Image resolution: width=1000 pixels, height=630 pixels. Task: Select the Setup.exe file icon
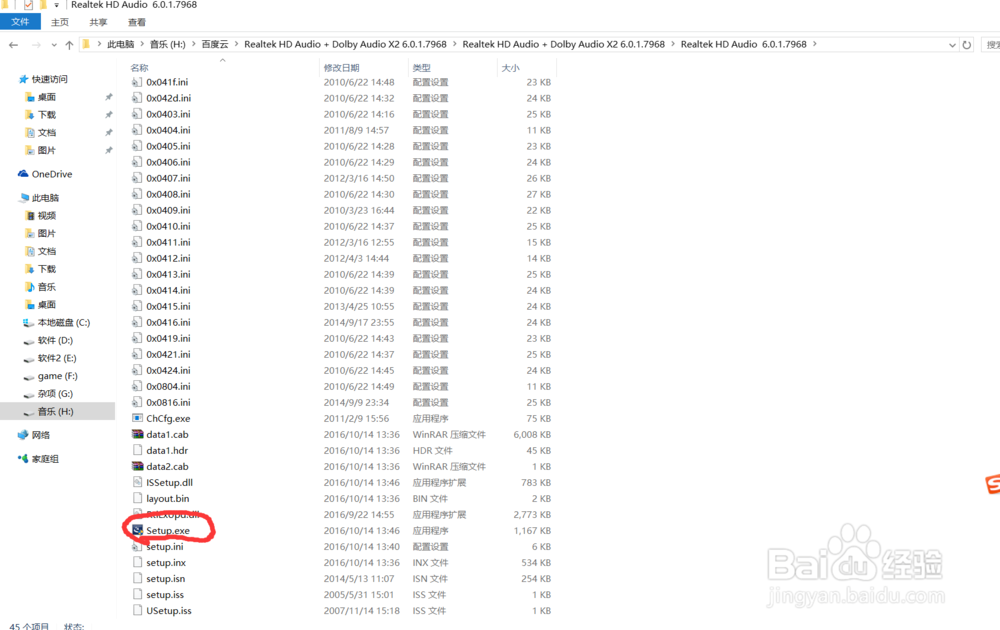click(x=137, y=530)
